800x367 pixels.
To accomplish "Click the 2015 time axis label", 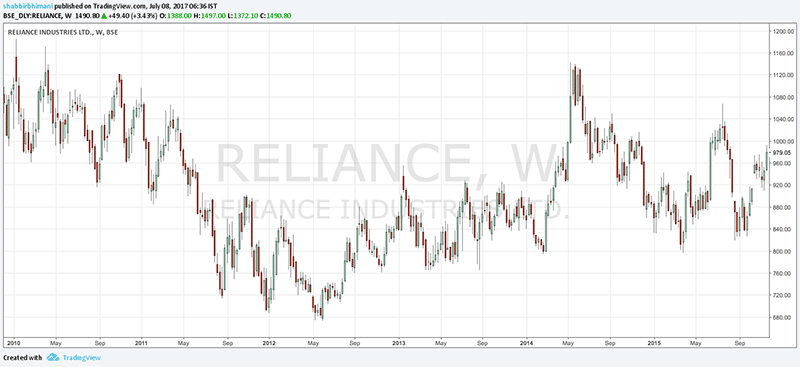I will tap(653, 343).
